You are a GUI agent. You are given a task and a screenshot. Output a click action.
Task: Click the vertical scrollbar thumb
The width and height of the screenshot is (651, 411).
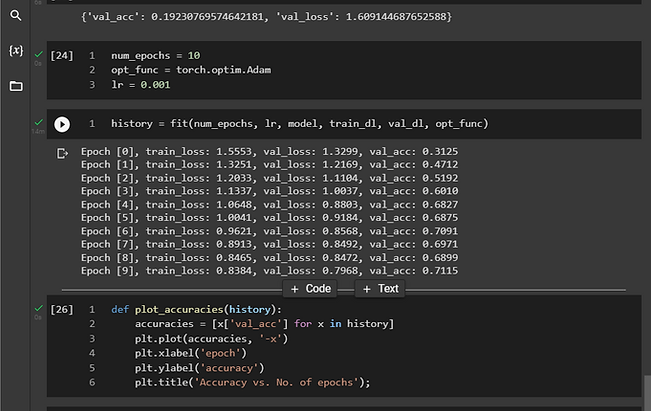pyautogui.click(x=647, y=393)
